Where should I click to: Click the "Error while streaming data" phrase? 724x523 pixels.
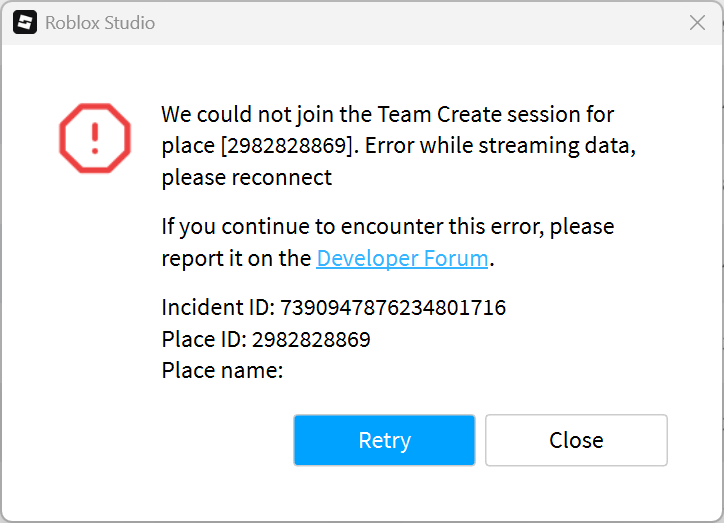click(x=500, y=146)
